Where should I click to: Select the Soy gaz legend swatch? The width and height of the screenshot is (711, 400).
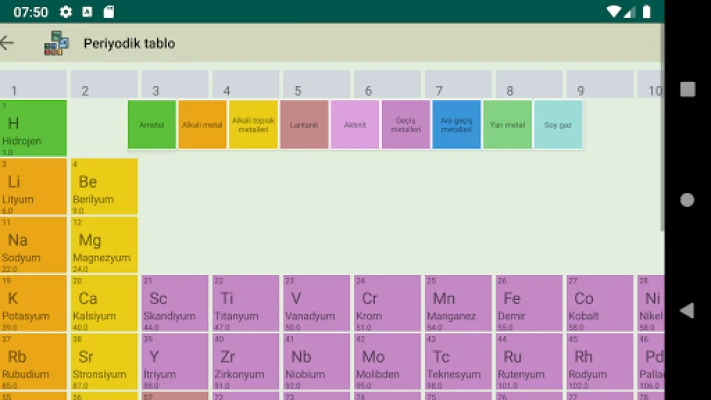click(x=558, y=125)
